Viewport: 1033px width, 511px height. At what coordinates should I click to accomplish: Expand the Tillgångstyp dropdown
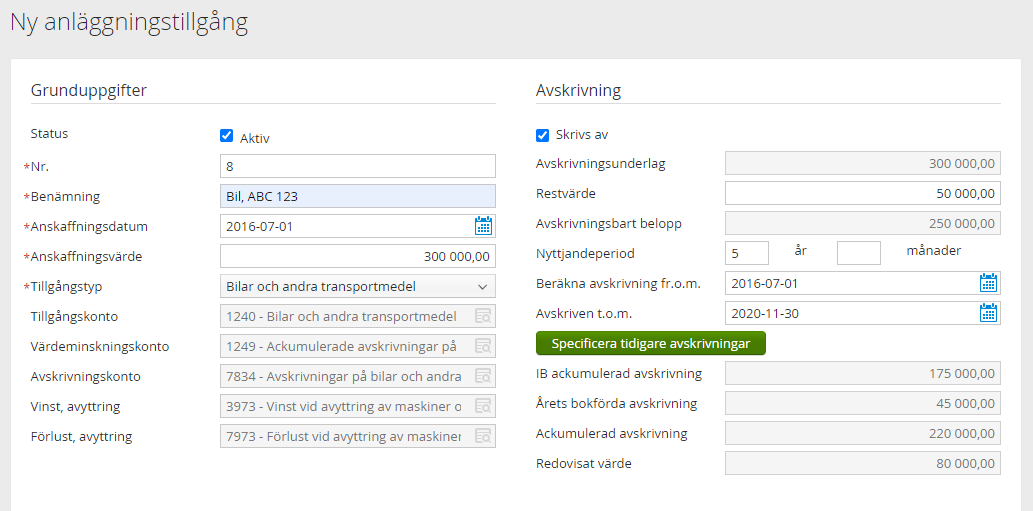[x=357, y=286]
